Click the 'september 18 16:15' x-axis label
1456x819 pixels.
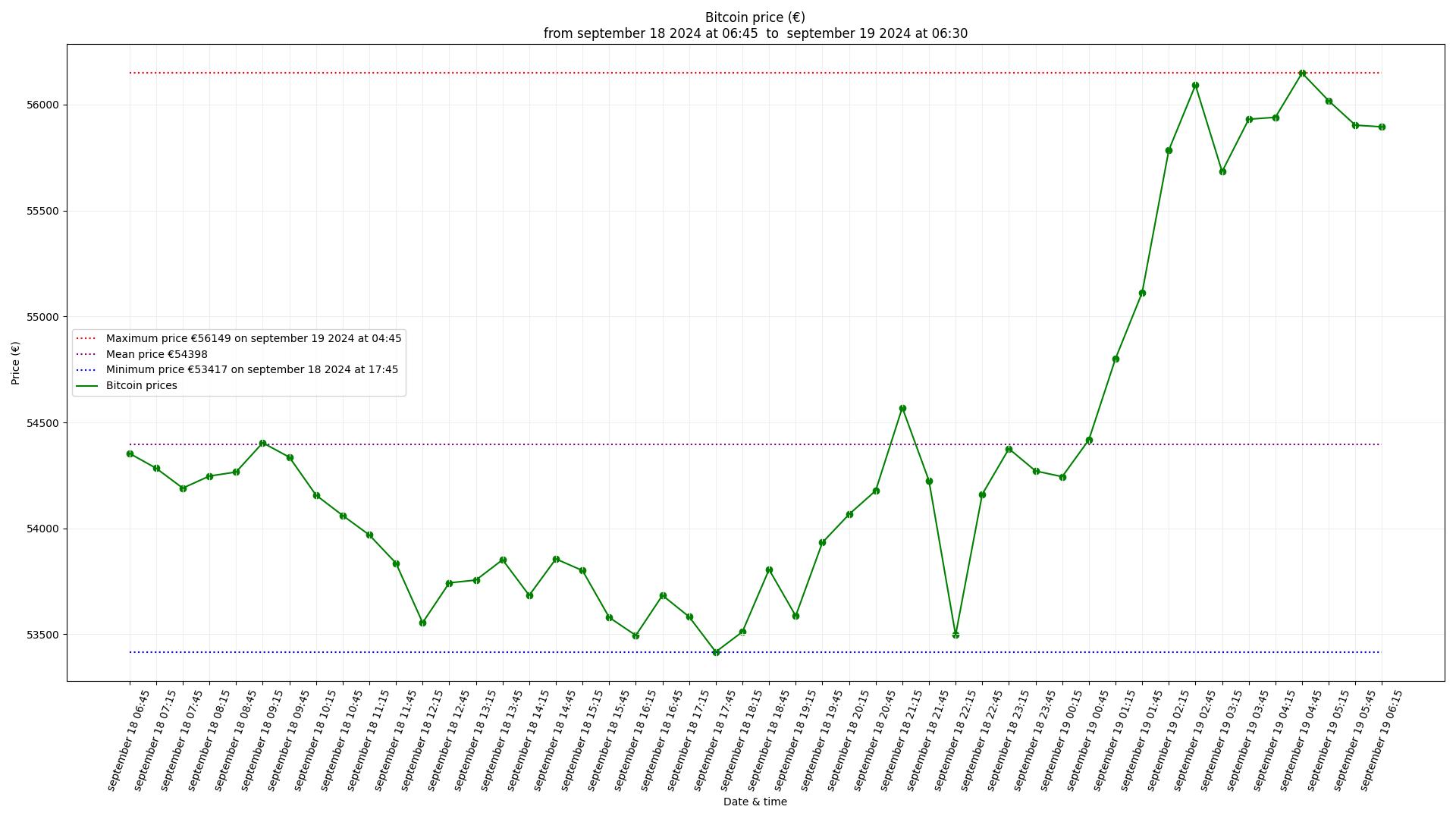click(x=634, y=740)
